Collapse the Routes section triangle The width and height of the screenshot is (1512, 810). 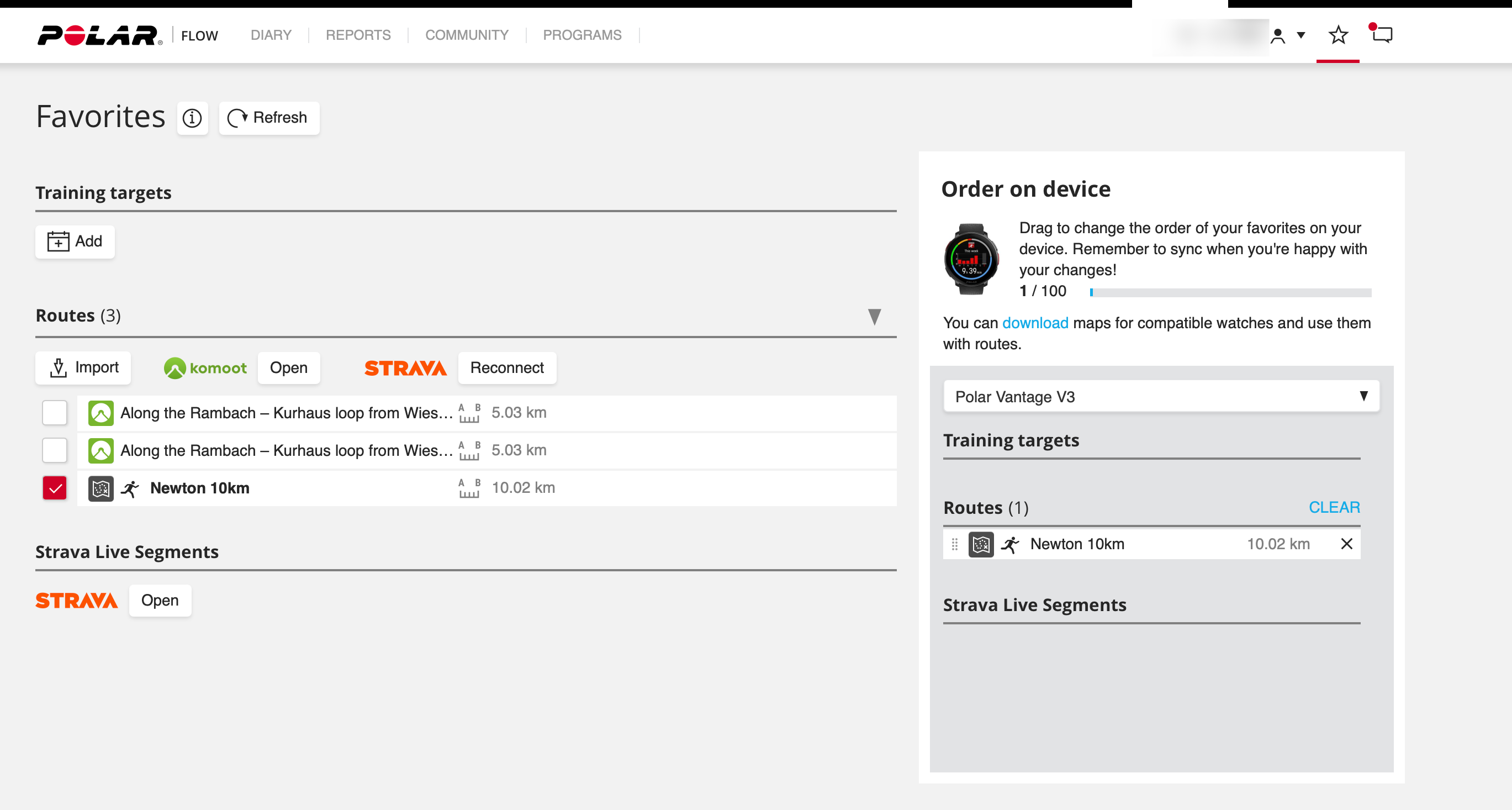click(x=874, y=317)
